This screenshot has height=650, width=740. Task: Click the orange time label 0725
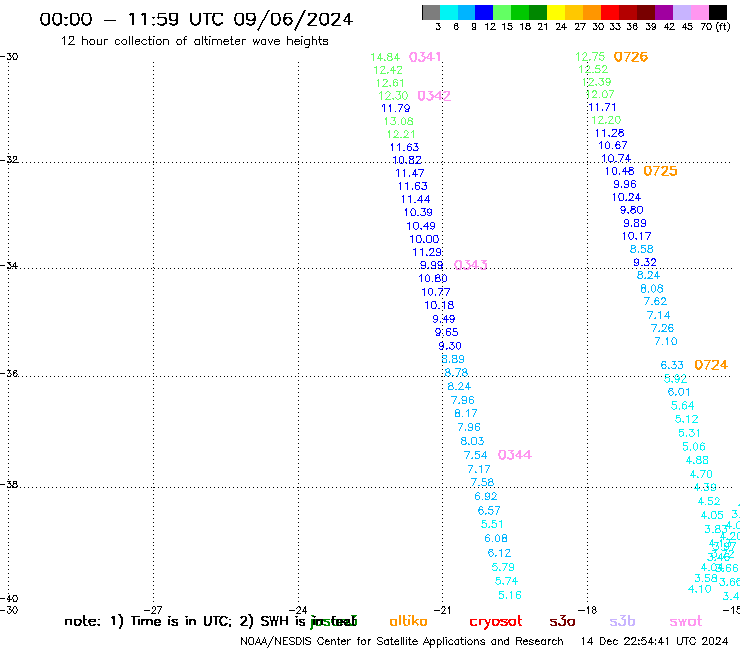click(661, 171)
